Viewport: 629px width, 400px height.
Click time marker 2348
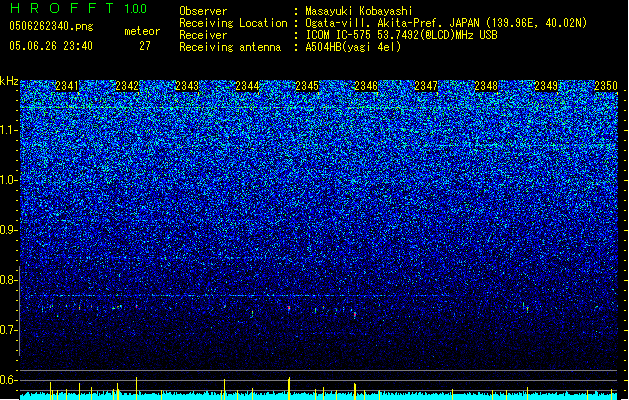[486, 86]
